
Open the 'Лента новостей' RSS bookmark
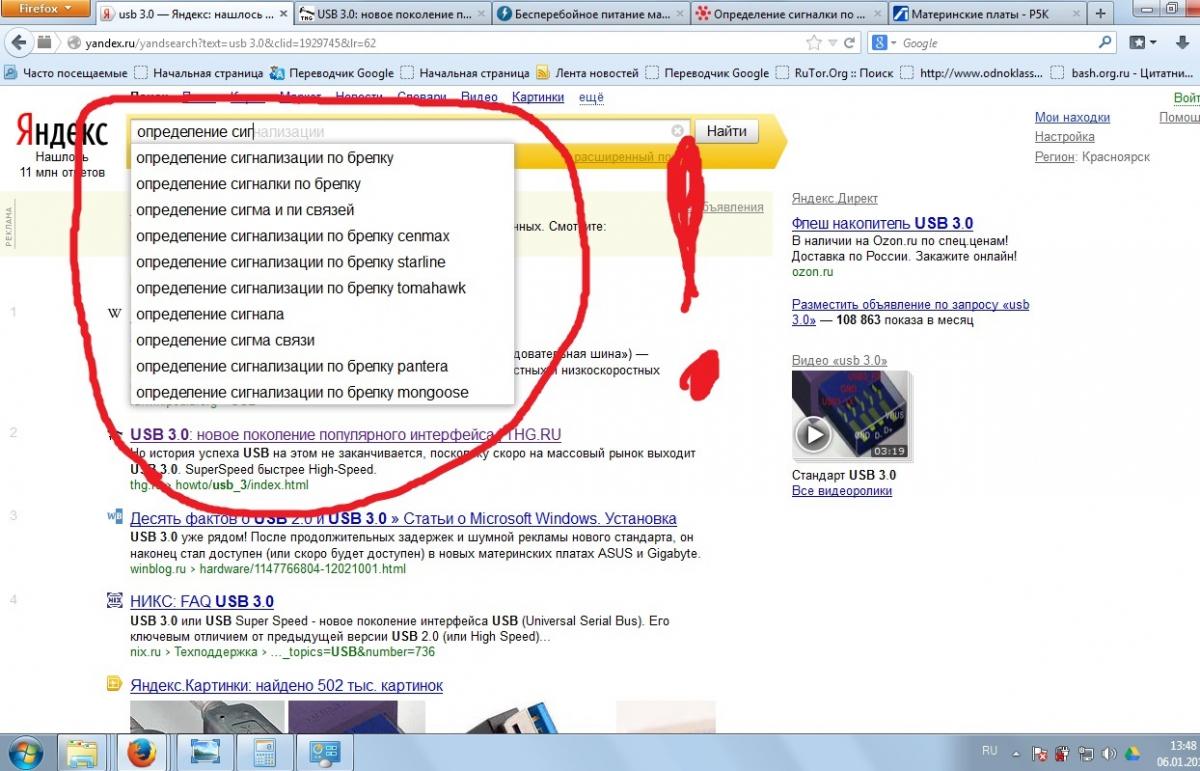pos(587,73)
